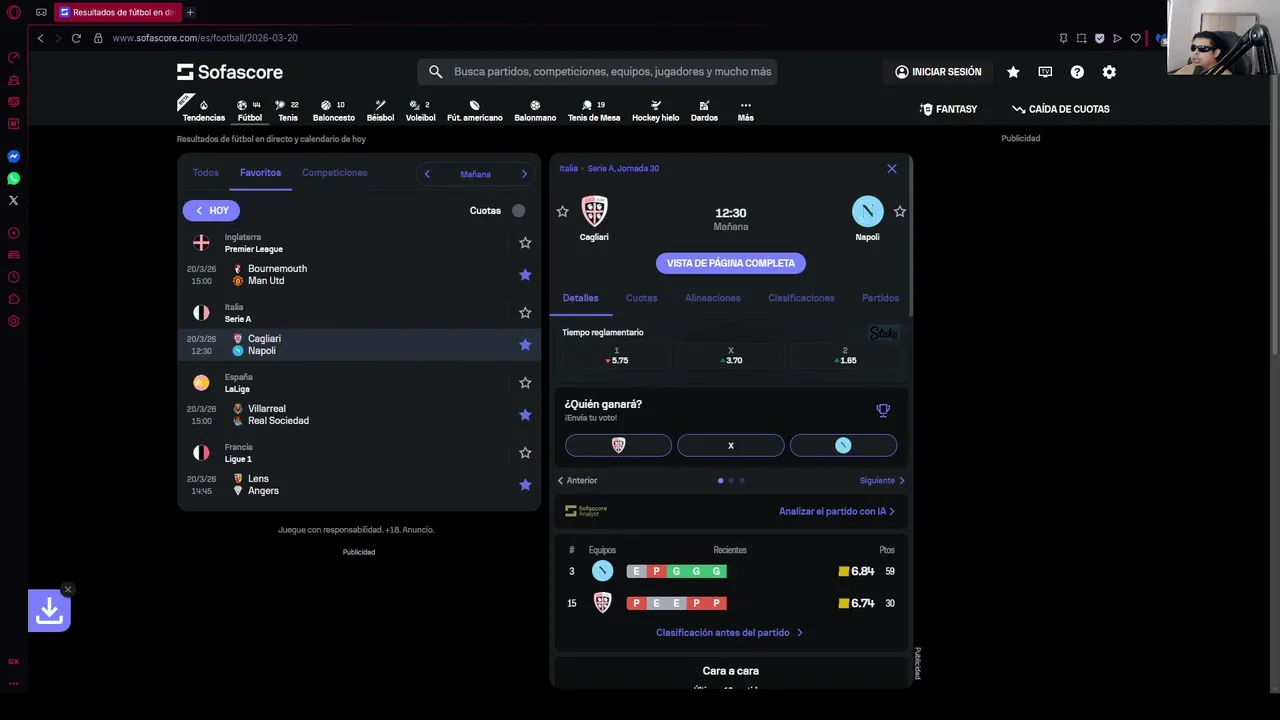Viewport: 1280px width, 720px height.
Task: Open the Voleibol sport icon
Action: coord(420,110)
